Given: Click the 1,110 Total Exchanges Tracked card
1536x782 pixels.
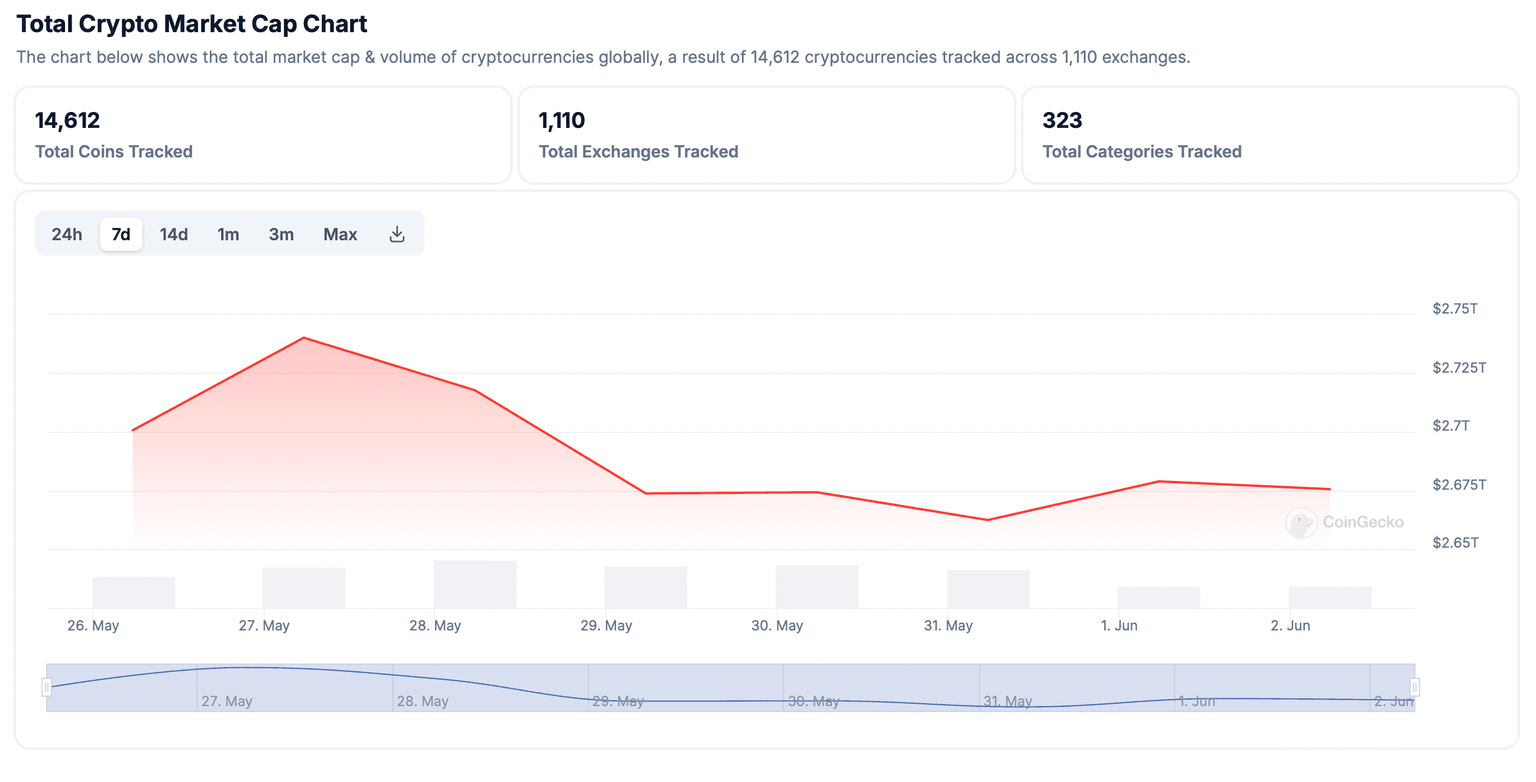Looking at the screenshot, I should pyautogui.click(x=767, y=134).
